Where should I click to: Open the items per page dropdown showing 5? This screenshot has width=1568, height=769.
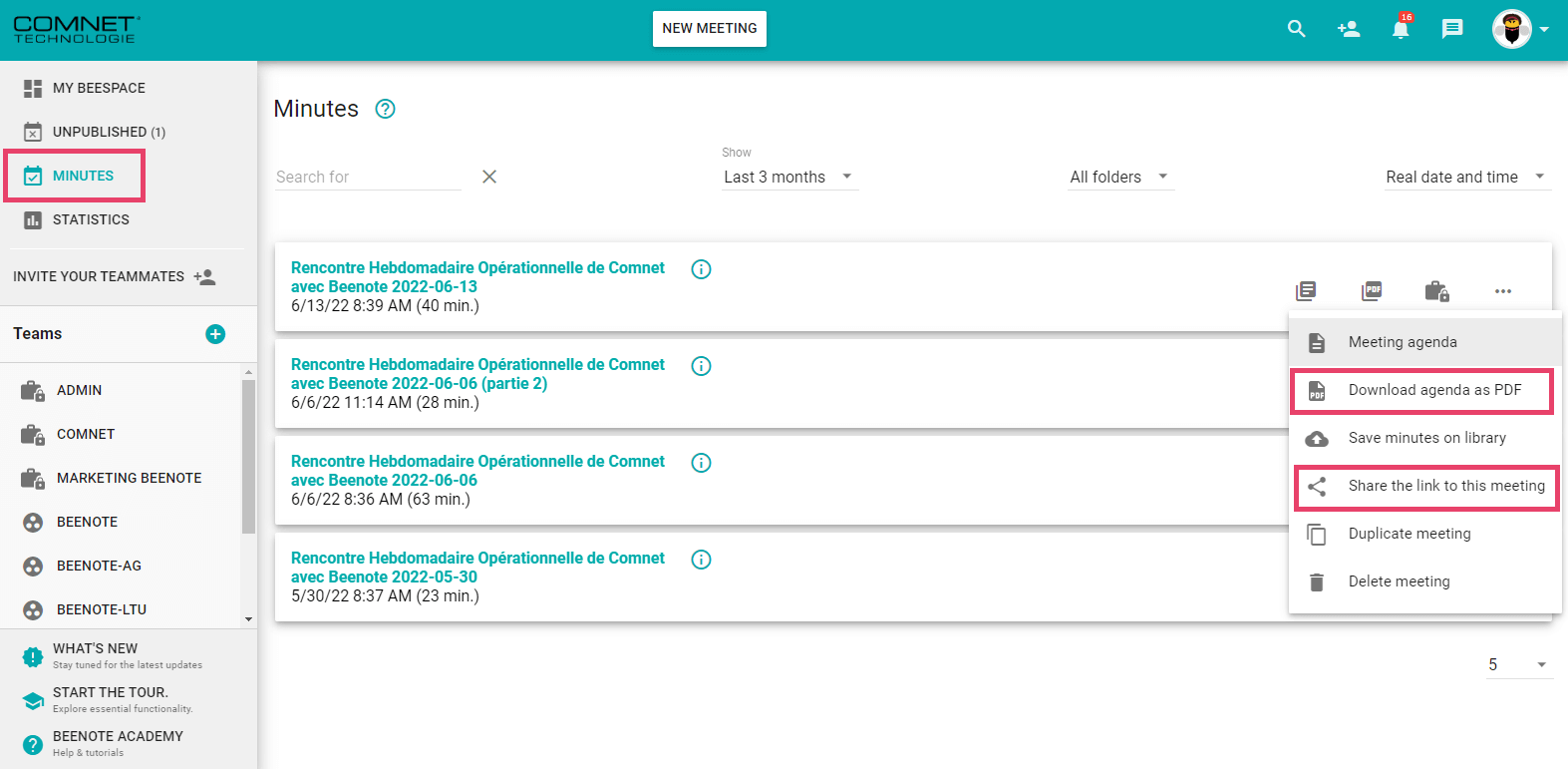point(1517,664)
